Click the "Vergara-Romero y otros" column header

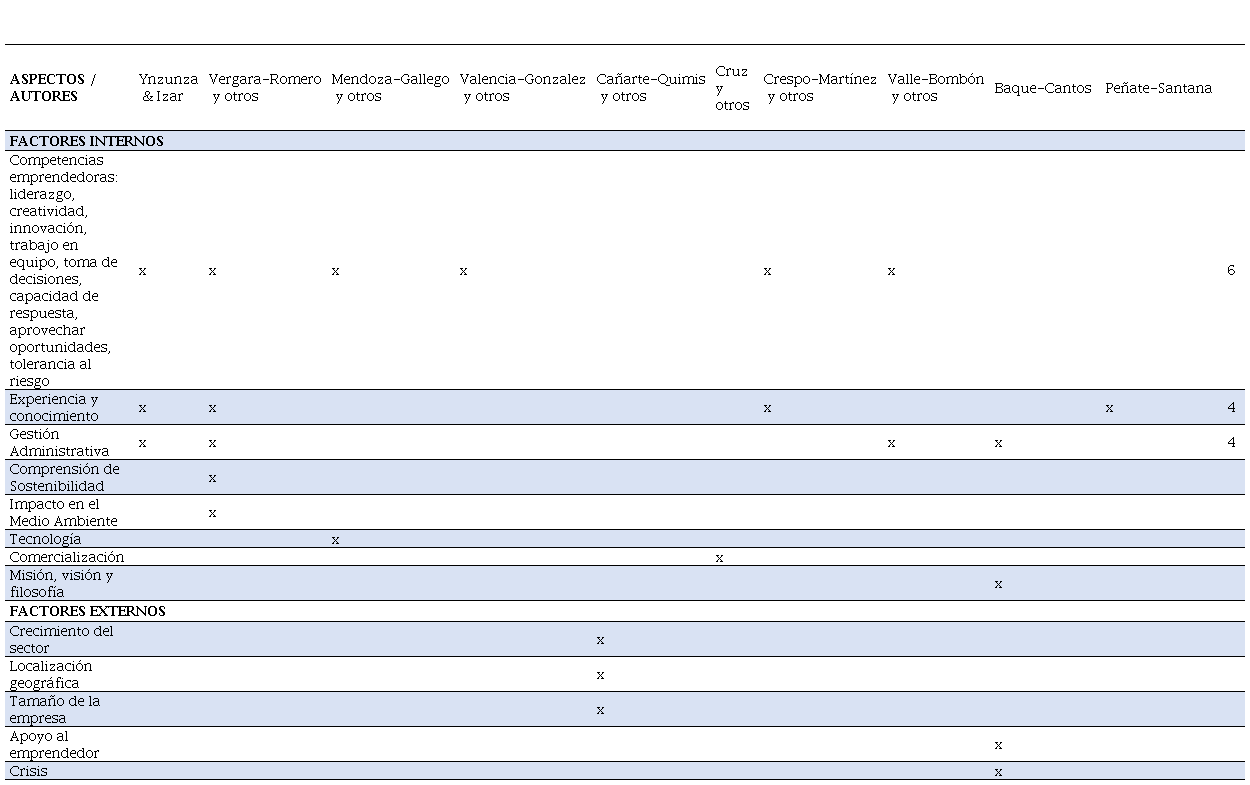pos(264,88)
